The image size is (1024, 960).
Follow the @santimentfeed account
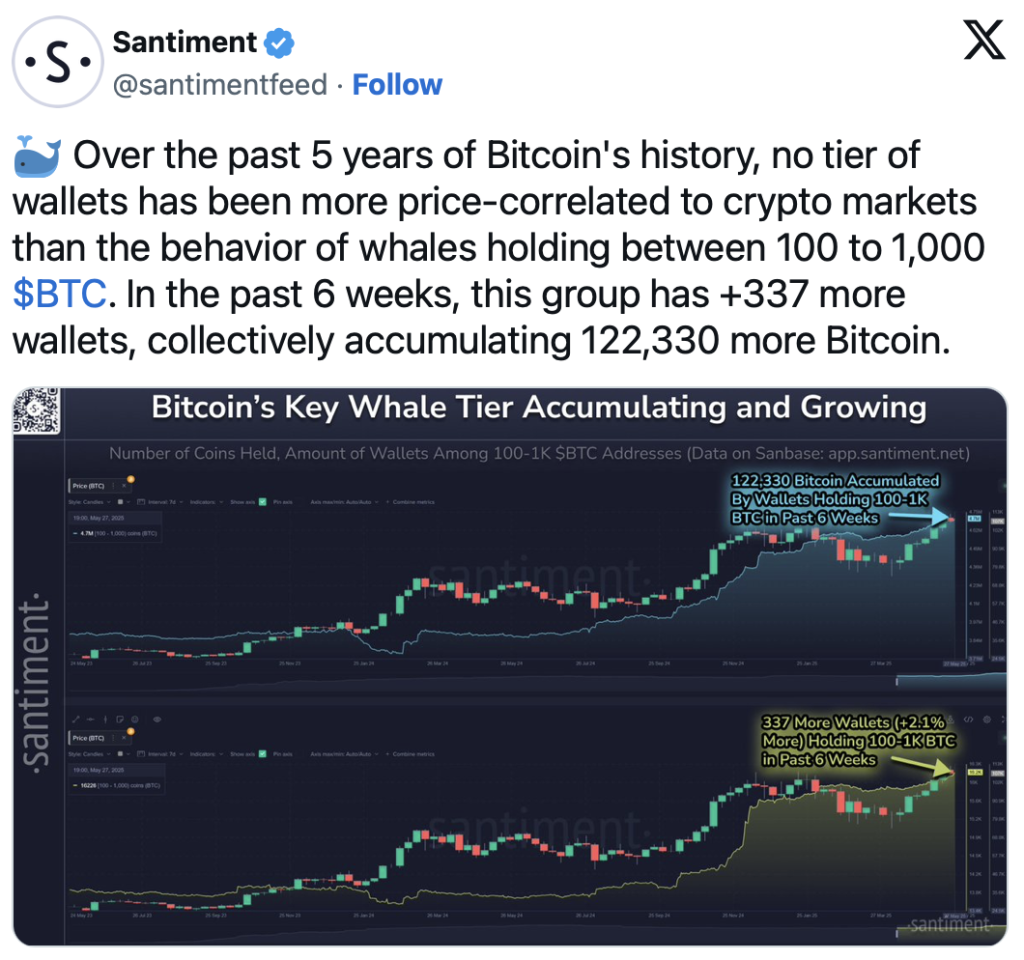[x=397, y=85]
